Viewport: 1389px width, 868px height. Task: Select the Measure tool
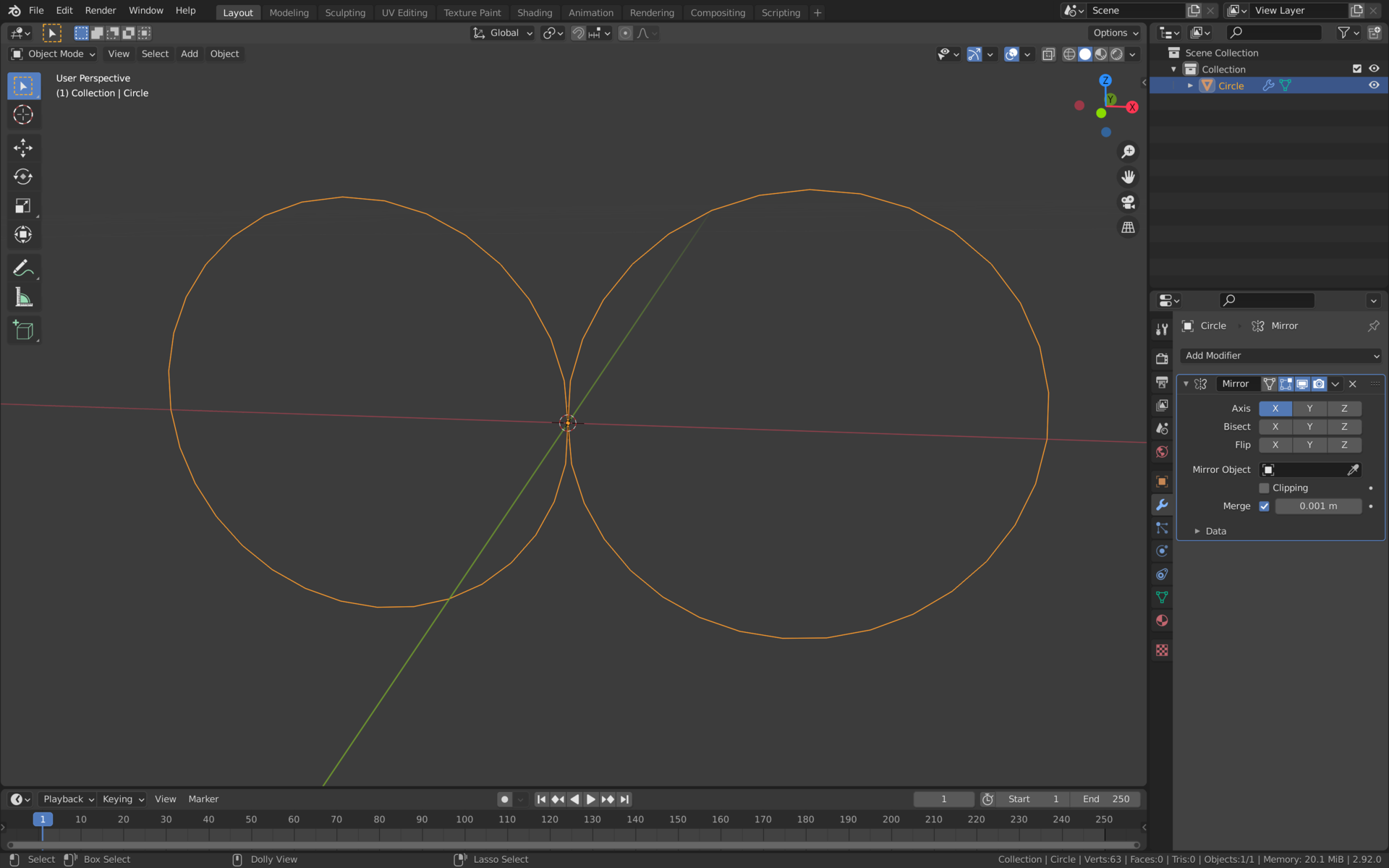[x=23, y=297]
